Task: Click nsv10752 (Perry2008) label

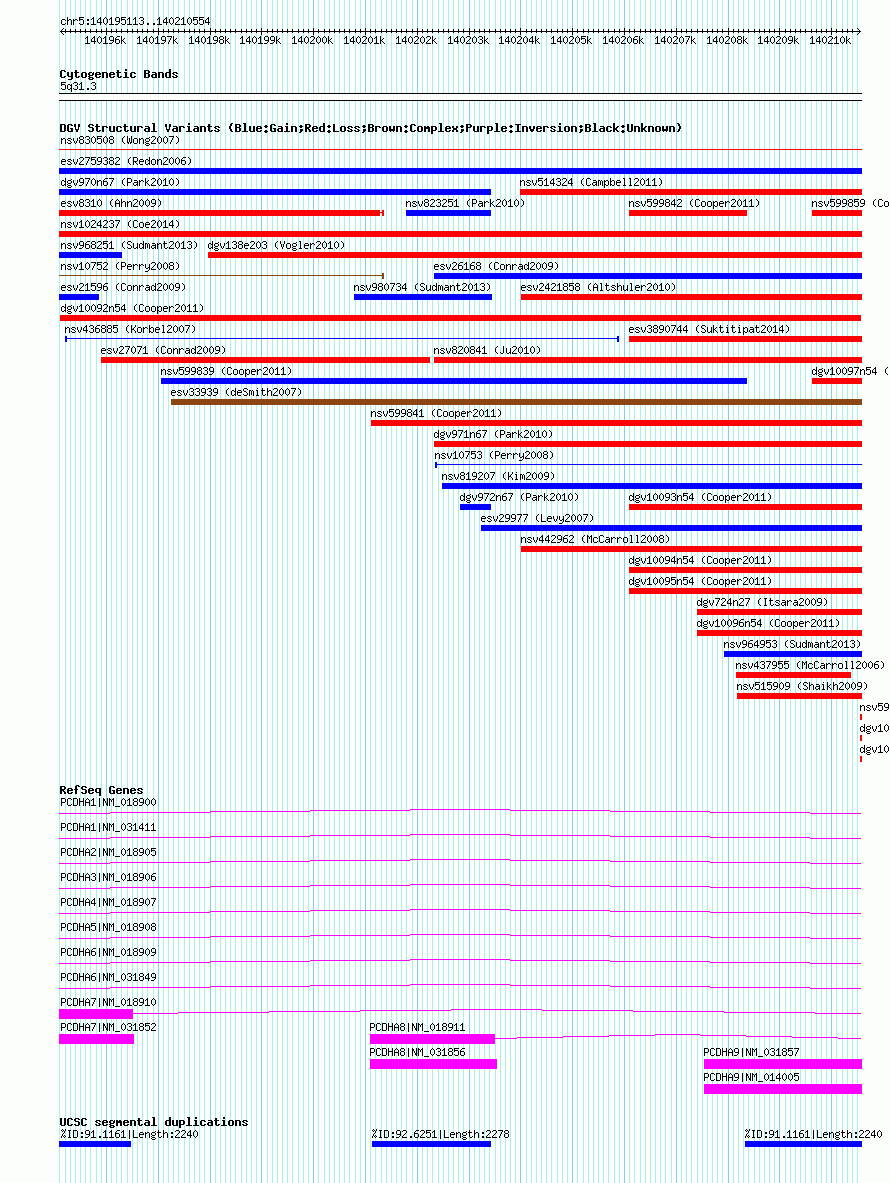Action: (x=120, y=266)
